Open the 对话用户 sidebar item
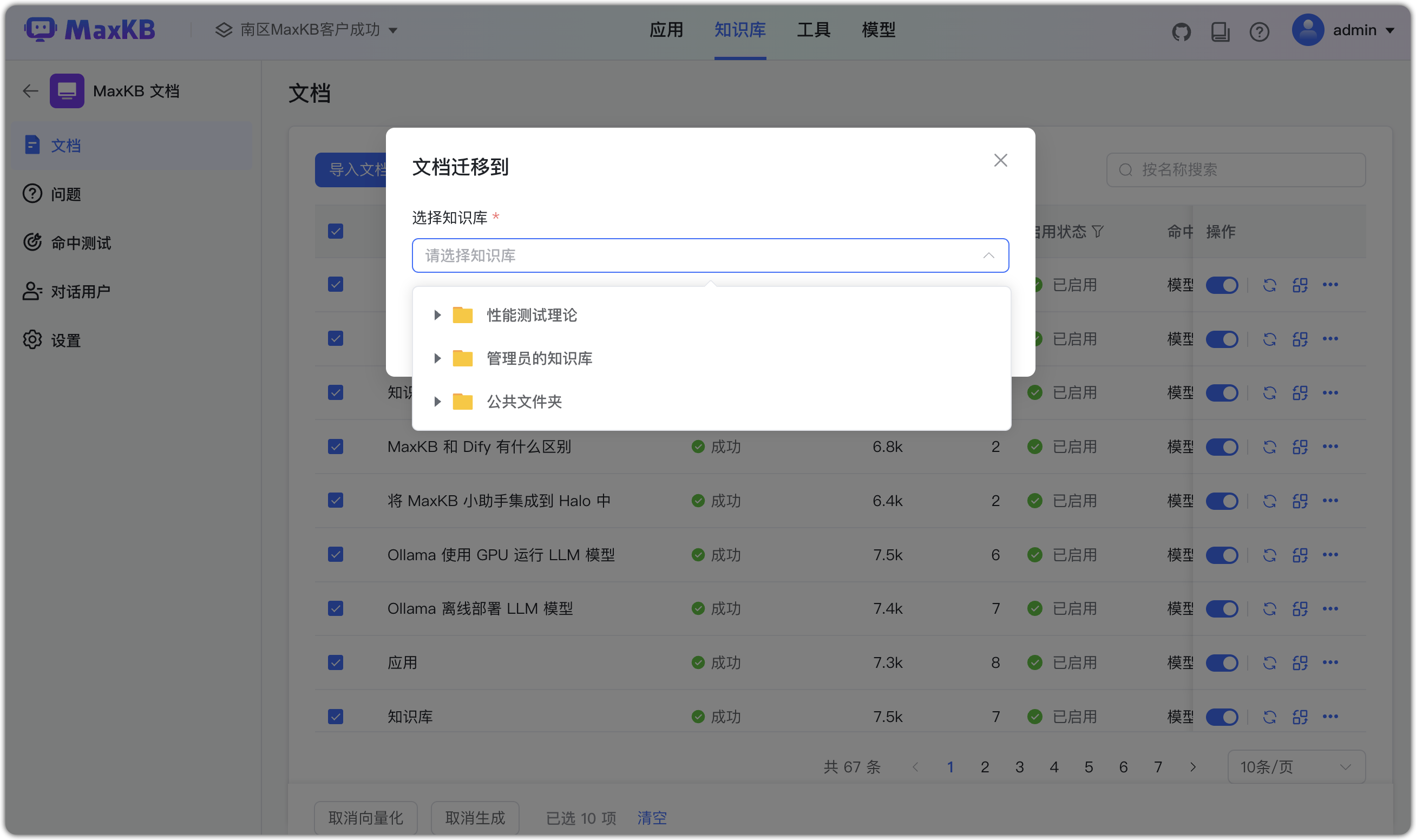1416x840 pixels. tap(132, 292)
